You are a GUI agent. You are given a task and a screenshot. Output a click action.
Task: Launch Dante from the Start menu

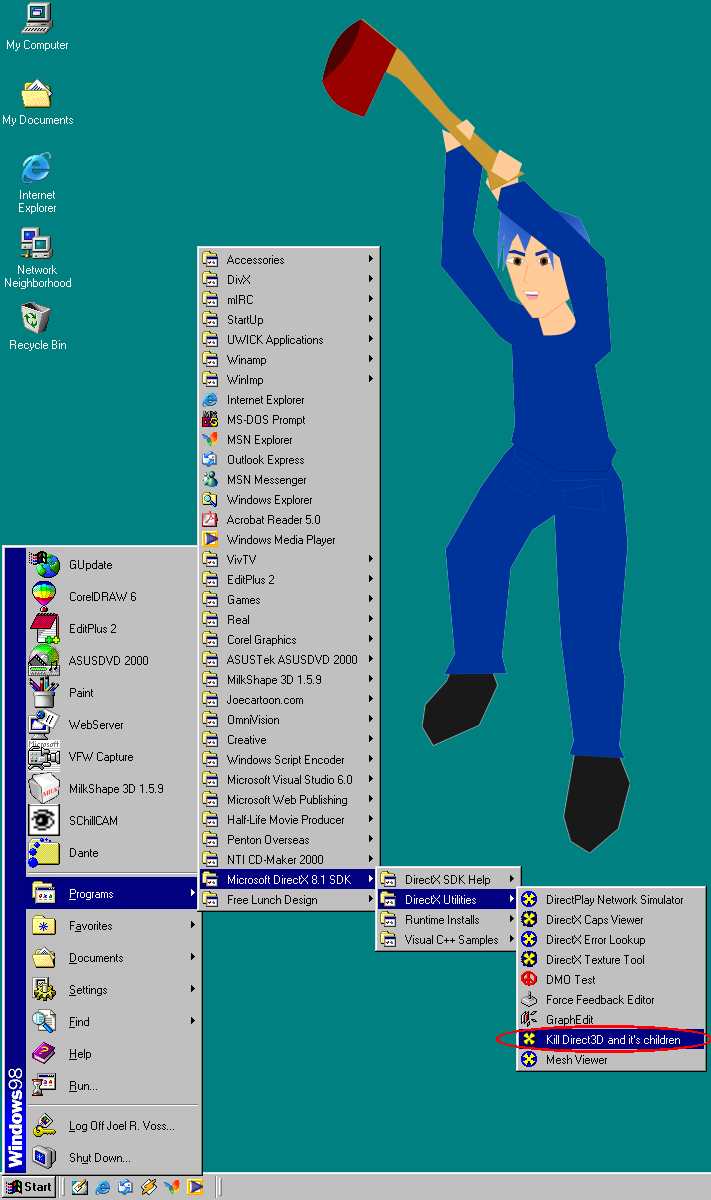[x=113, y=853]
